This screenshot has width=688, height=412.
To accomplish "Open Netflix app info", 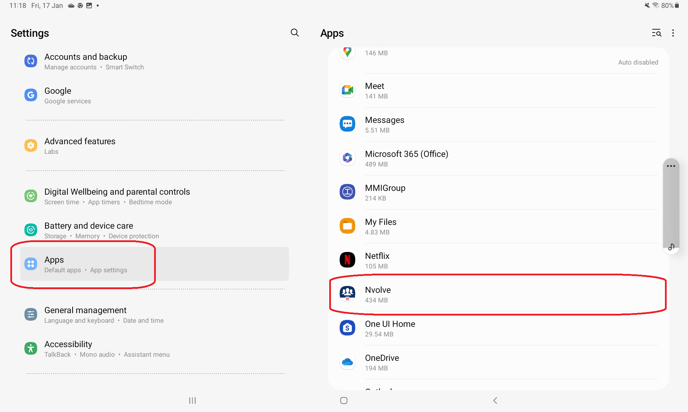I will pos(498,260).
